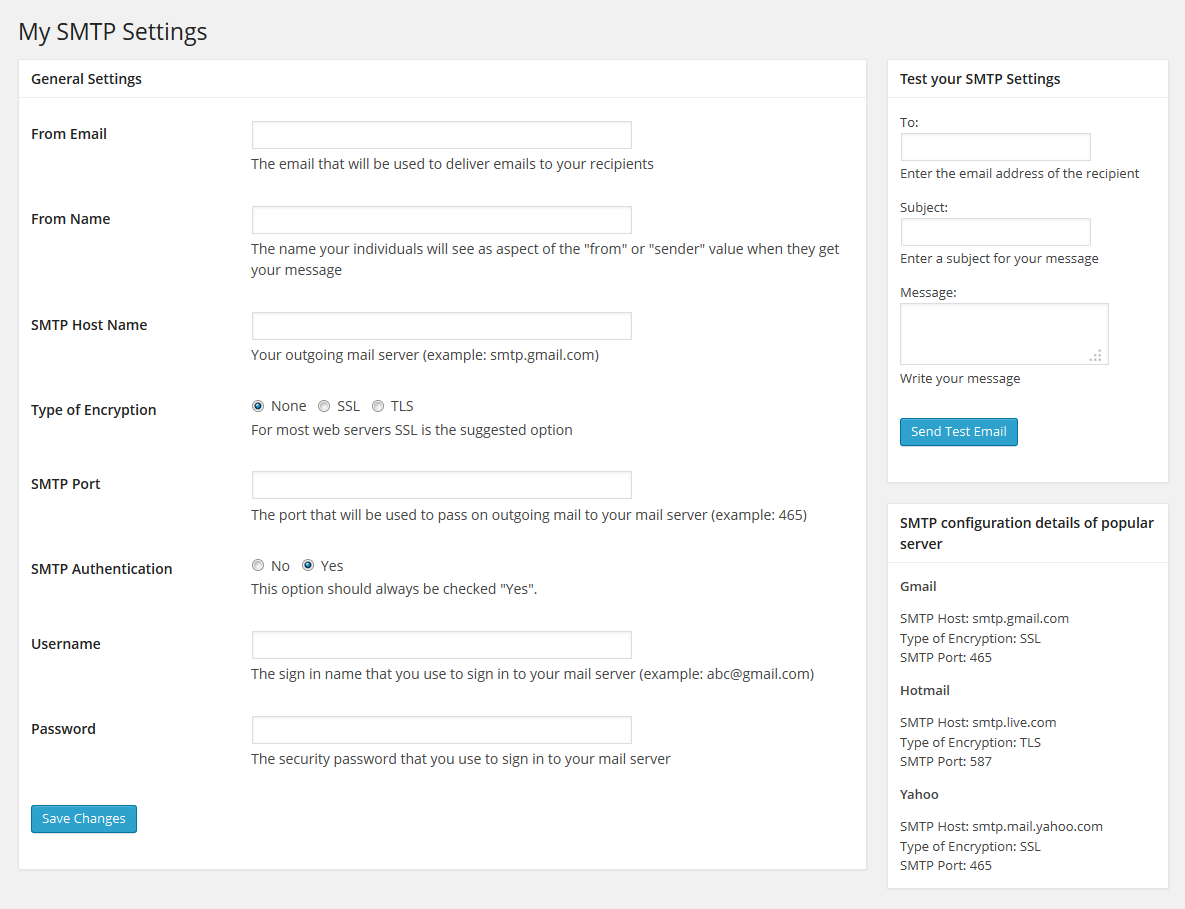Focus the SMTP Port input
Image resolution: width=1185 pixels, height=909 pixels.
[x=441, y=485]
